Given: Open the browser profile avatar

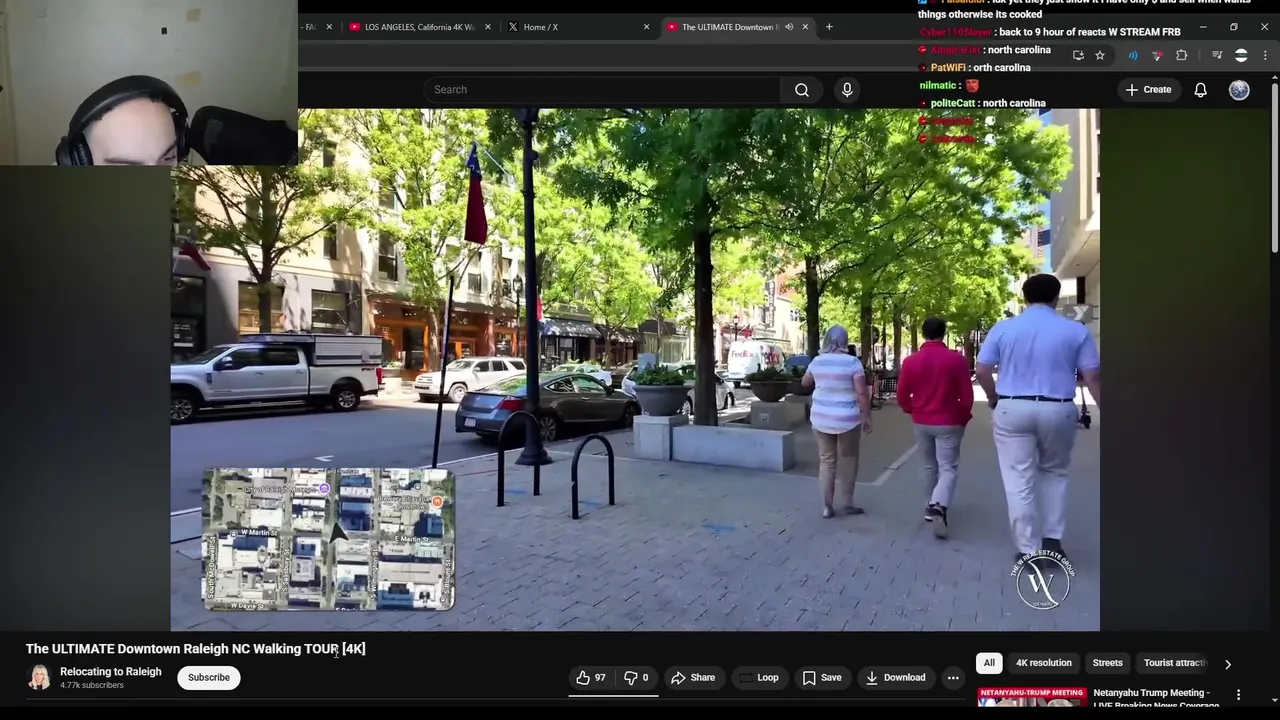Looking at the screenshot, I should [1241, 55].
